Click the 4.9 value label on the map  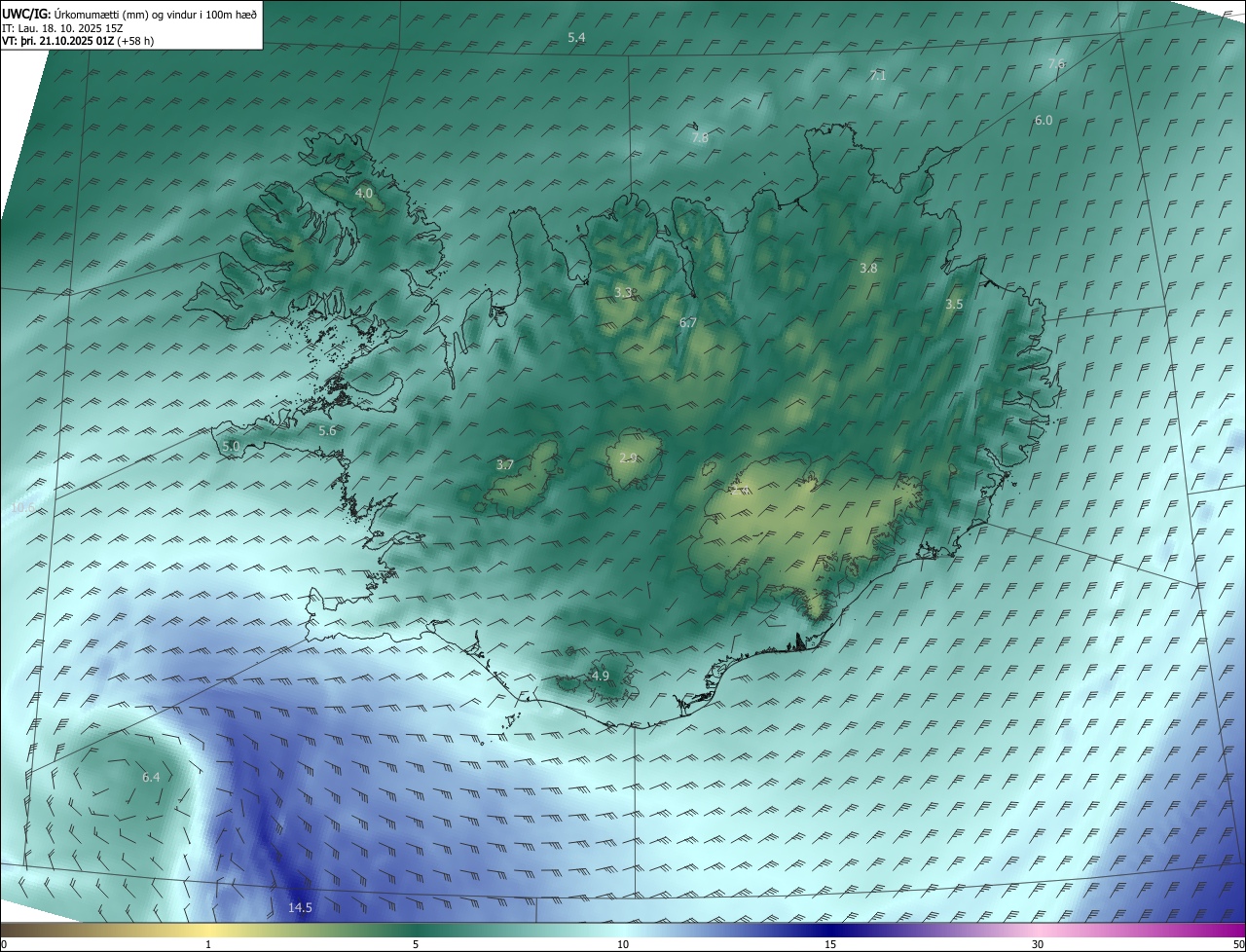(x=600, y=676)
